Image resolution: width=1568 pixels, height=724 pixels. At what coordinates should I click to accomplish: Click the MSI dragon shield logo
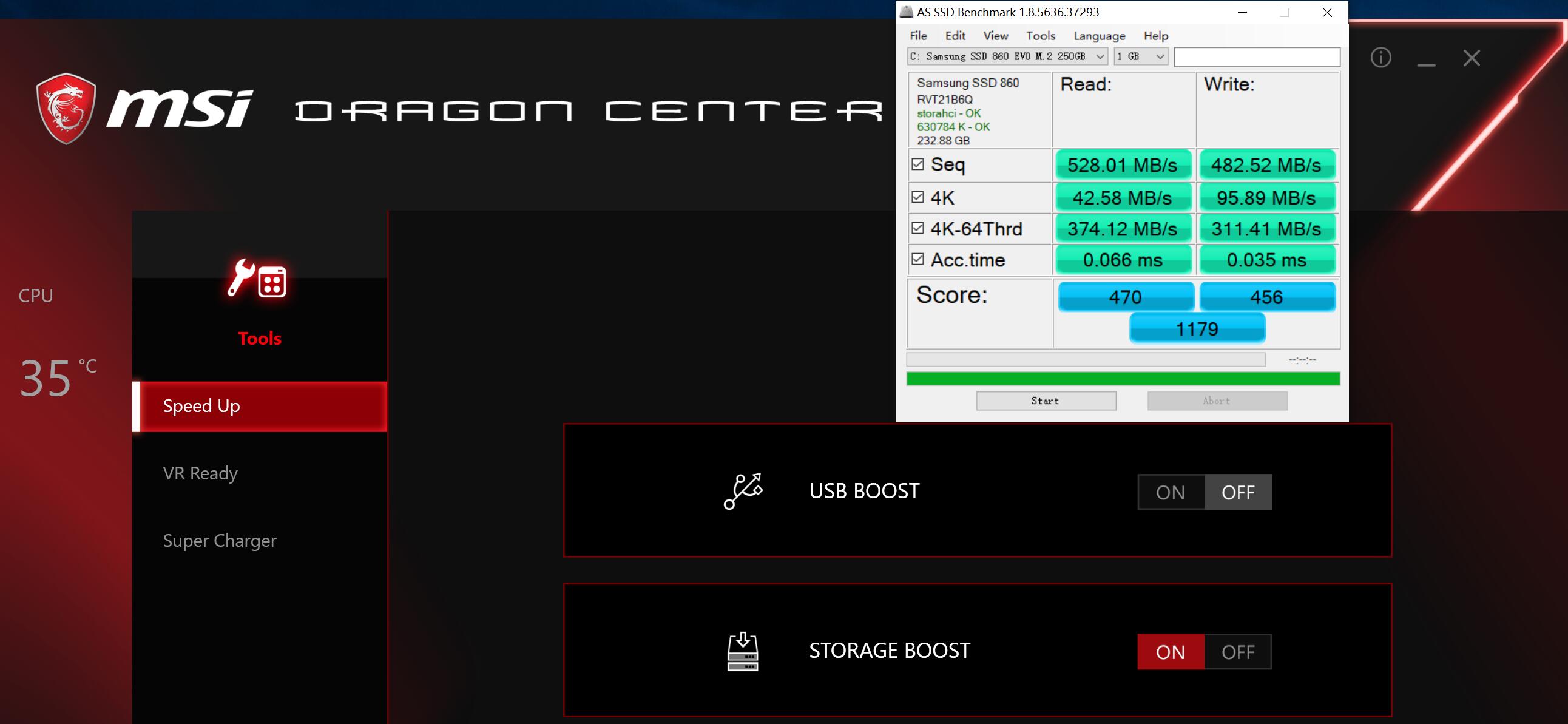tap(66, 109)
